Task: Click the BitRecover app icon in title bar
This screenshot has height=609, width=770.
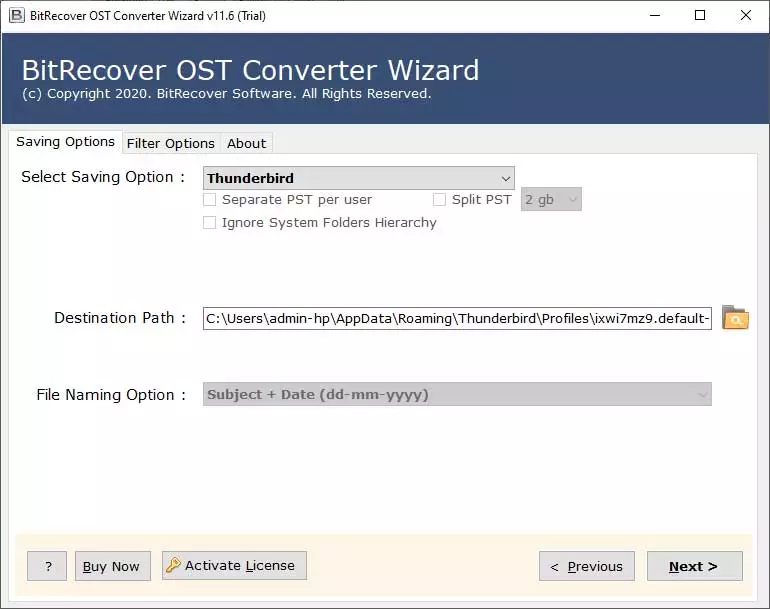Action: [x=16, y=15]
